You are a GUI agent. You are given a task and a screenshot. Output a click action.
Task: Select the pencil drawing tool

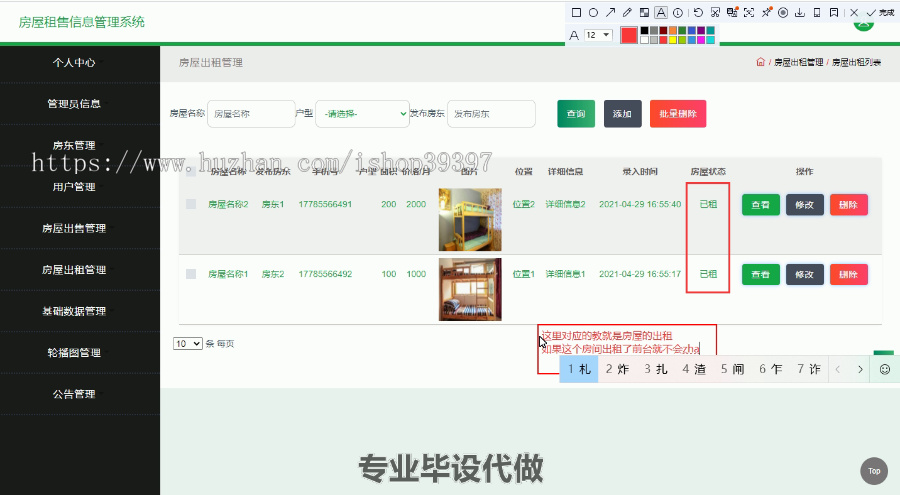pyautogui.click(x=627, y=13)
